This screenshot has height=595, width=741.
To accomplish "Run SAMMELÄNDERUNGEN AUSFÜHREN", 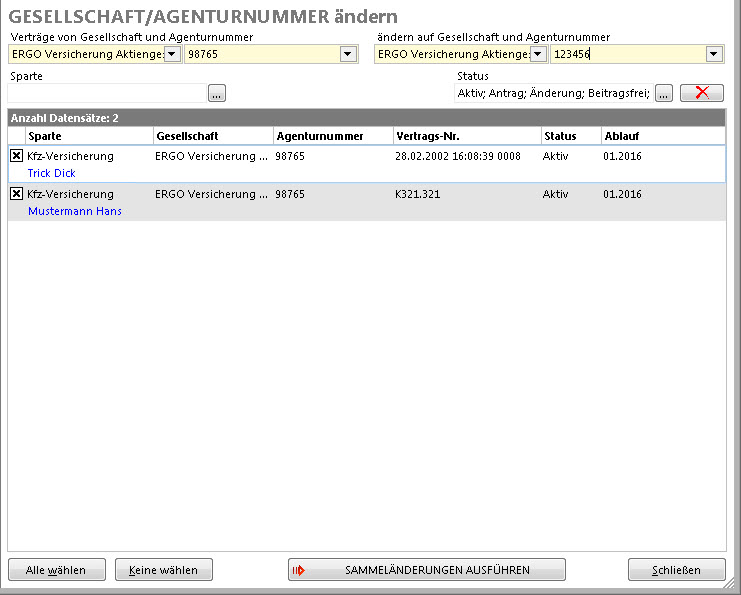I will pos(427,570).
